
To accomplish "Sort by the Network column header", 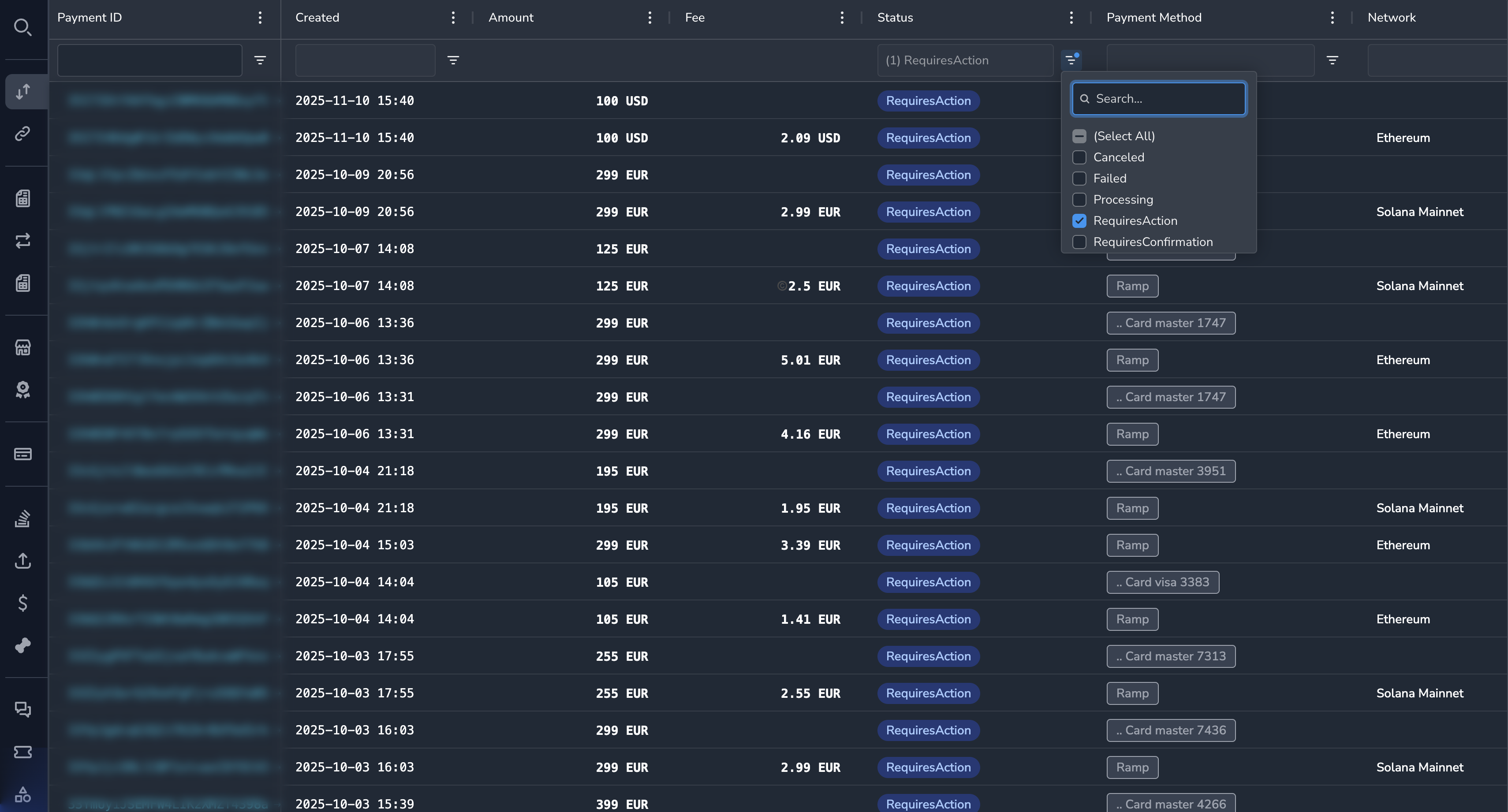I will 1392,18.
